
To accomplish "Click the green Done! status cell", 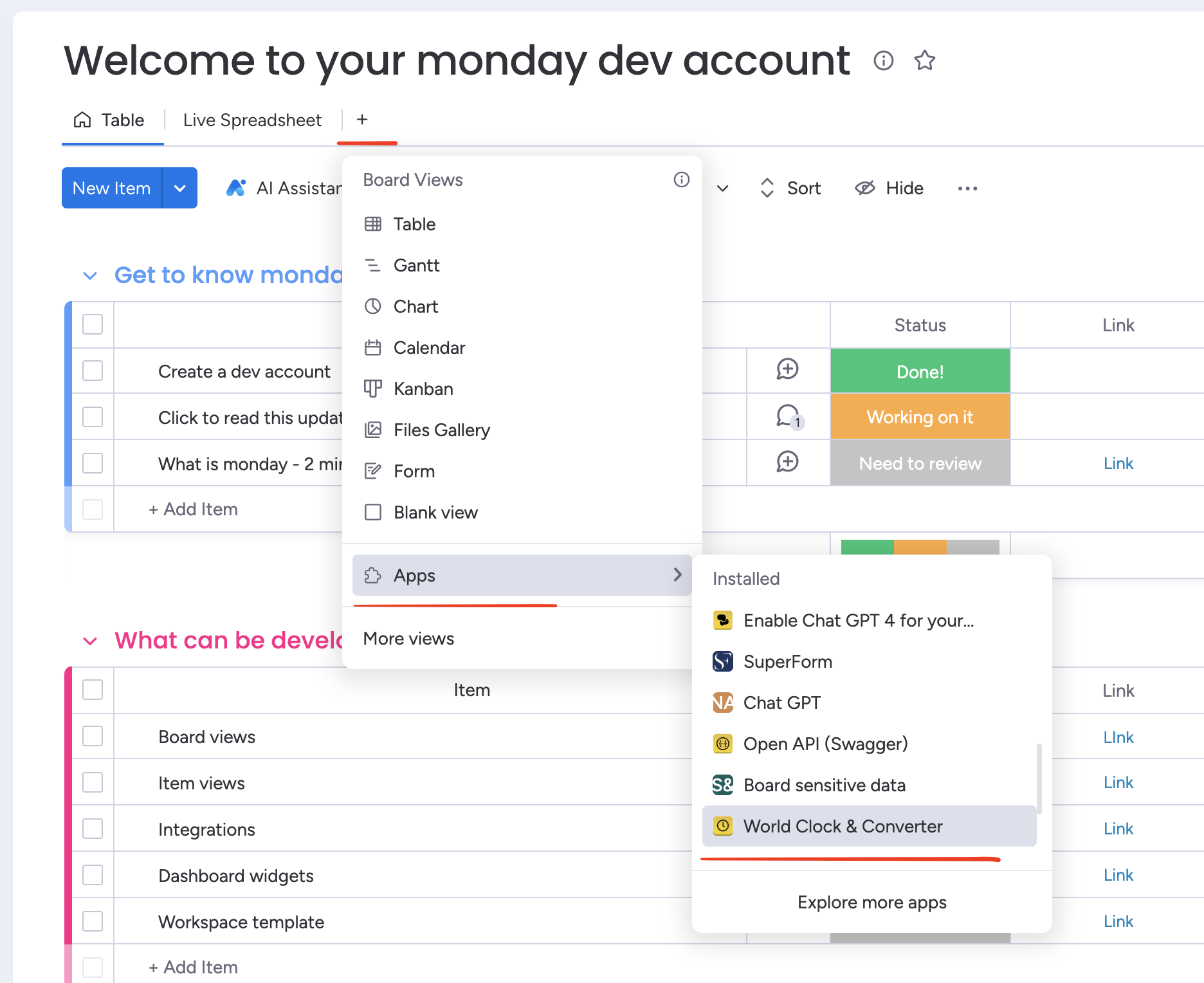I will point(920,371).
